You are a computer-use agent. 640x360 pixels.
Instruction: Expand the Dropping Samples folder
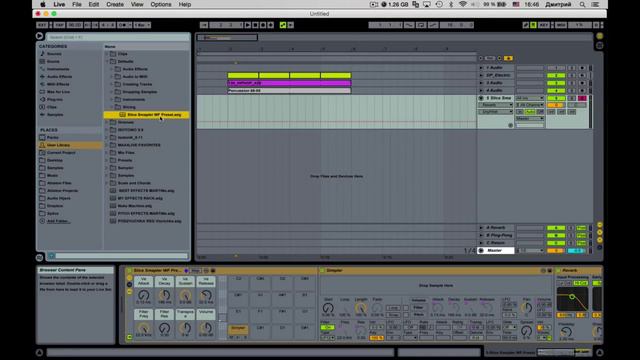point(112,92)
